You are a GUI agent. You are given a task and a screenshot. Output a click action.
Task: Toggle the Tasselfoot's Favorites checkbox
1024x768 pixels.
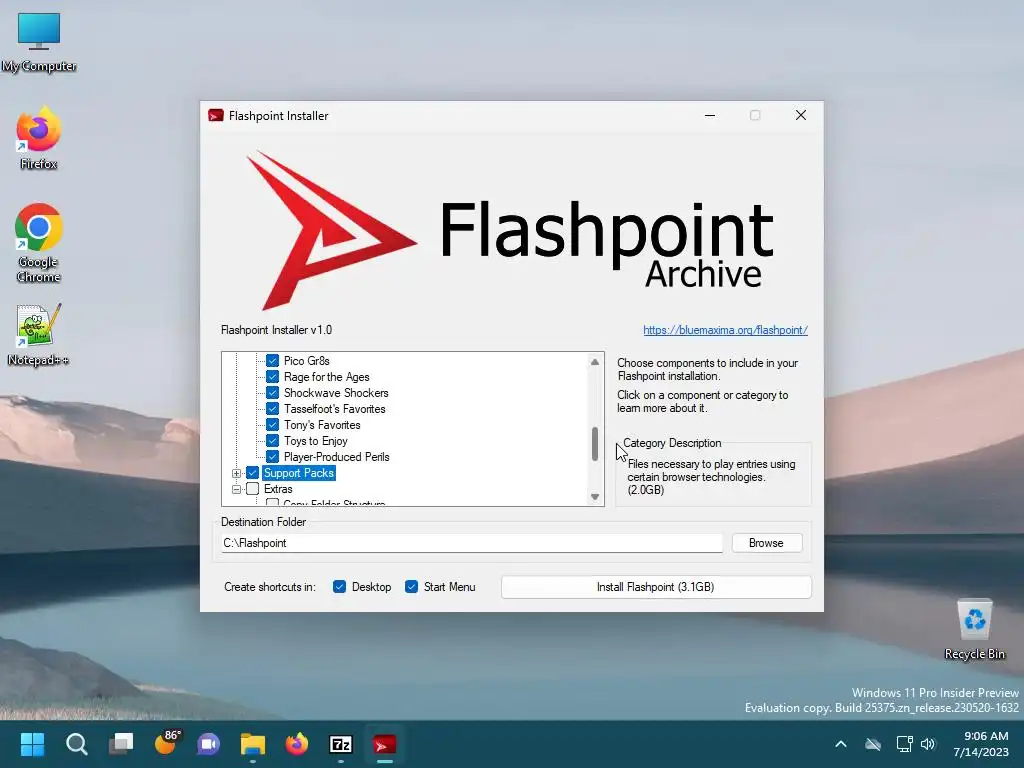click(272, 409)
